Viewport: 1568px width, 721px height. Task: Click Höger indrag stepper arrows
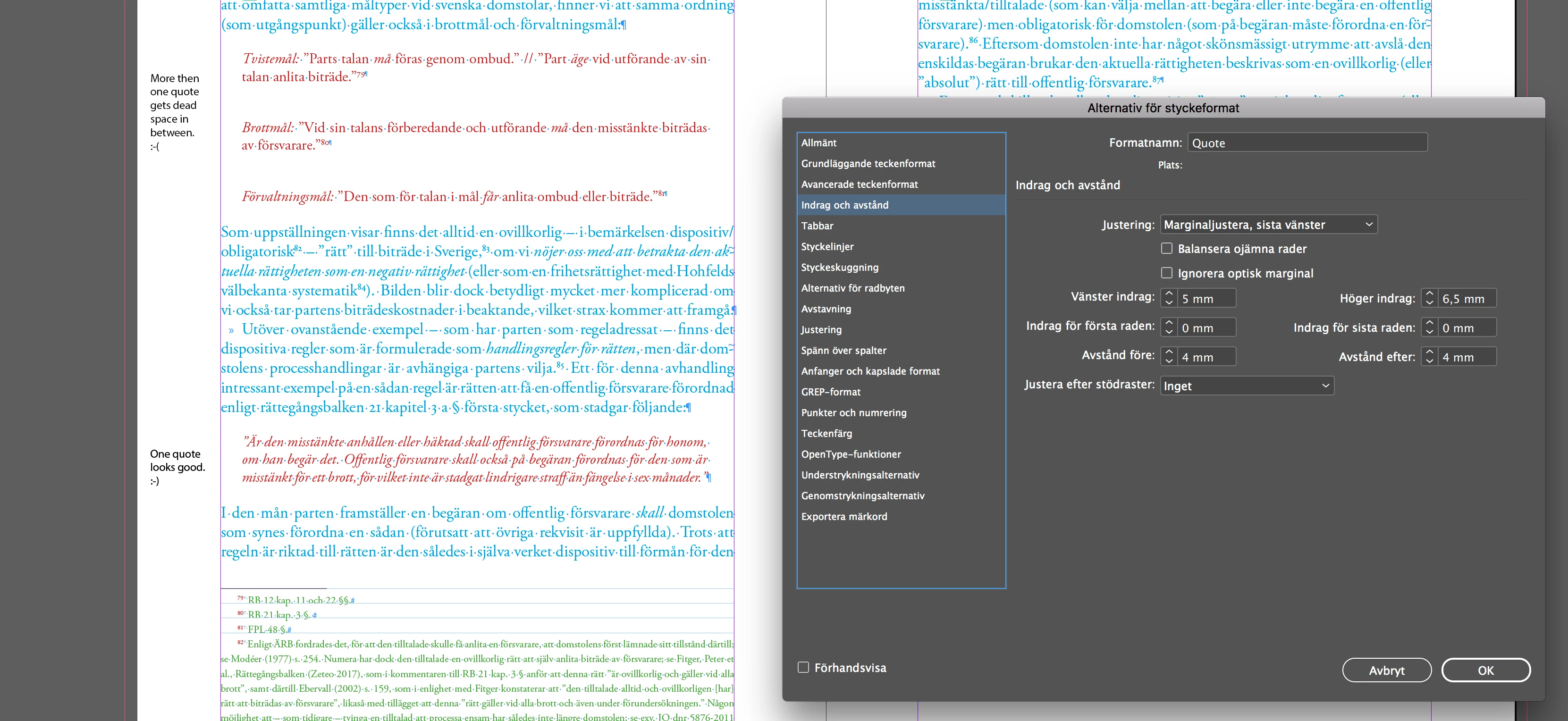click(1429, 298)
